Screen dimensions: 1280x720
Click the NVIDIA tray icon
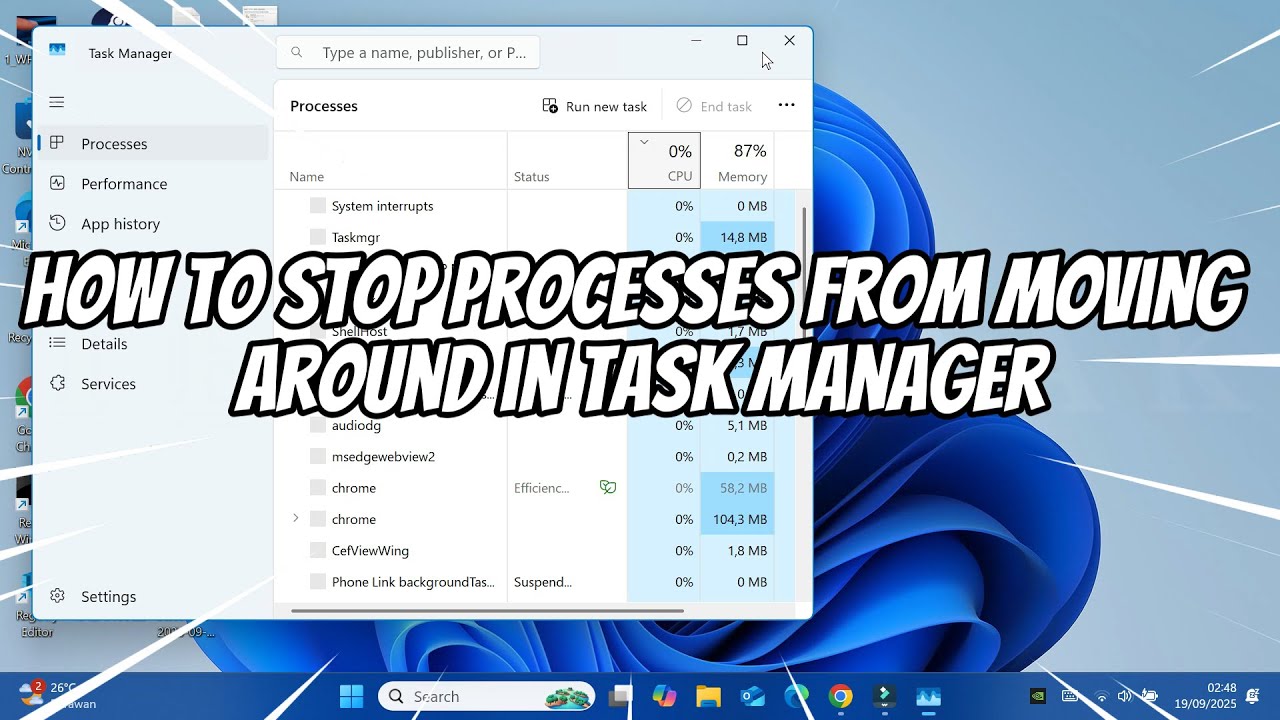[x=1038, y=696]
